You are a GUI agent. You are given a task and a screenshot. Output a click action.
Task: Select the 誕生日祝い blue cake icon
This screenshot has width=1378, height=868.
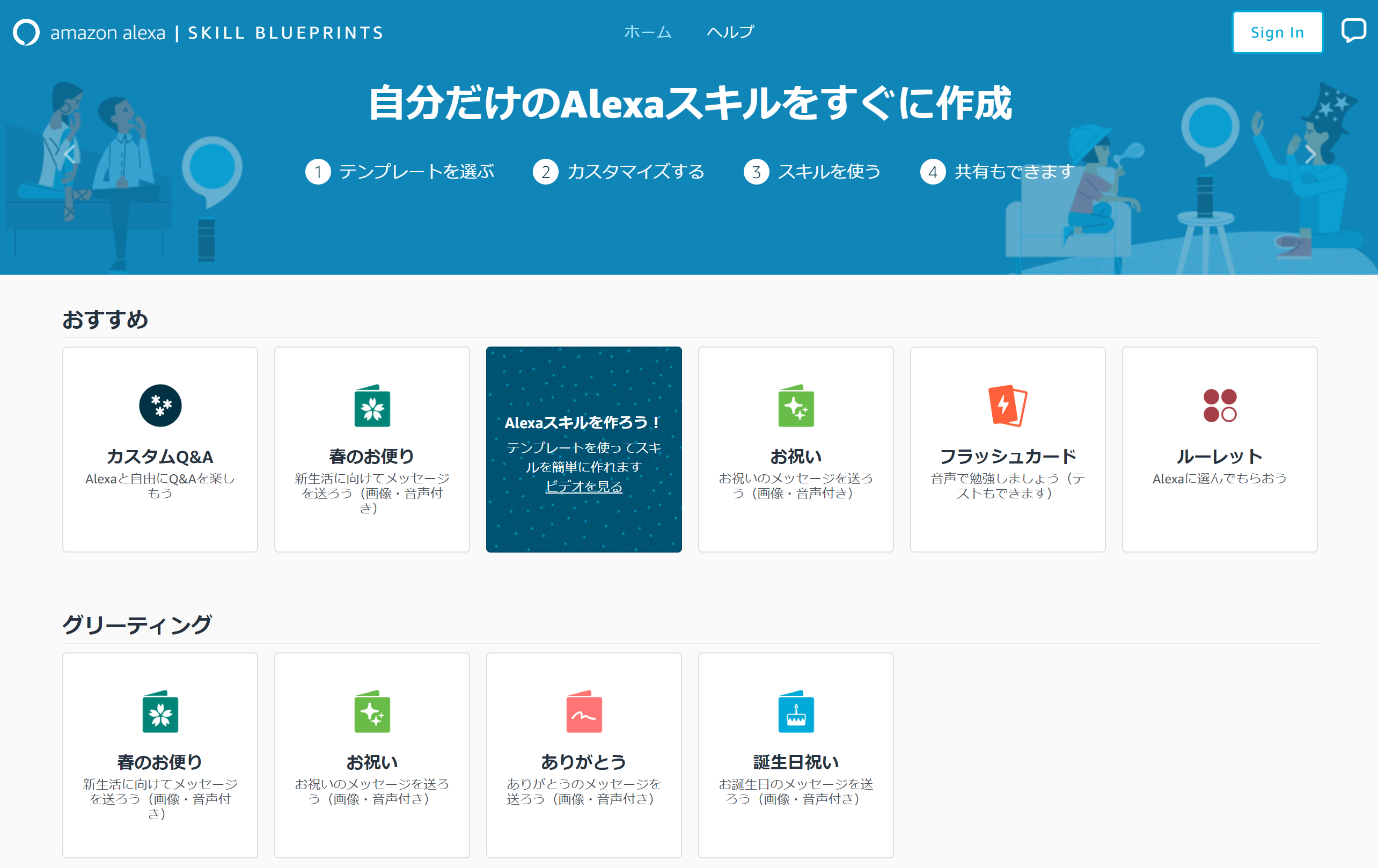pyautogui.click(x=796, y=711)
